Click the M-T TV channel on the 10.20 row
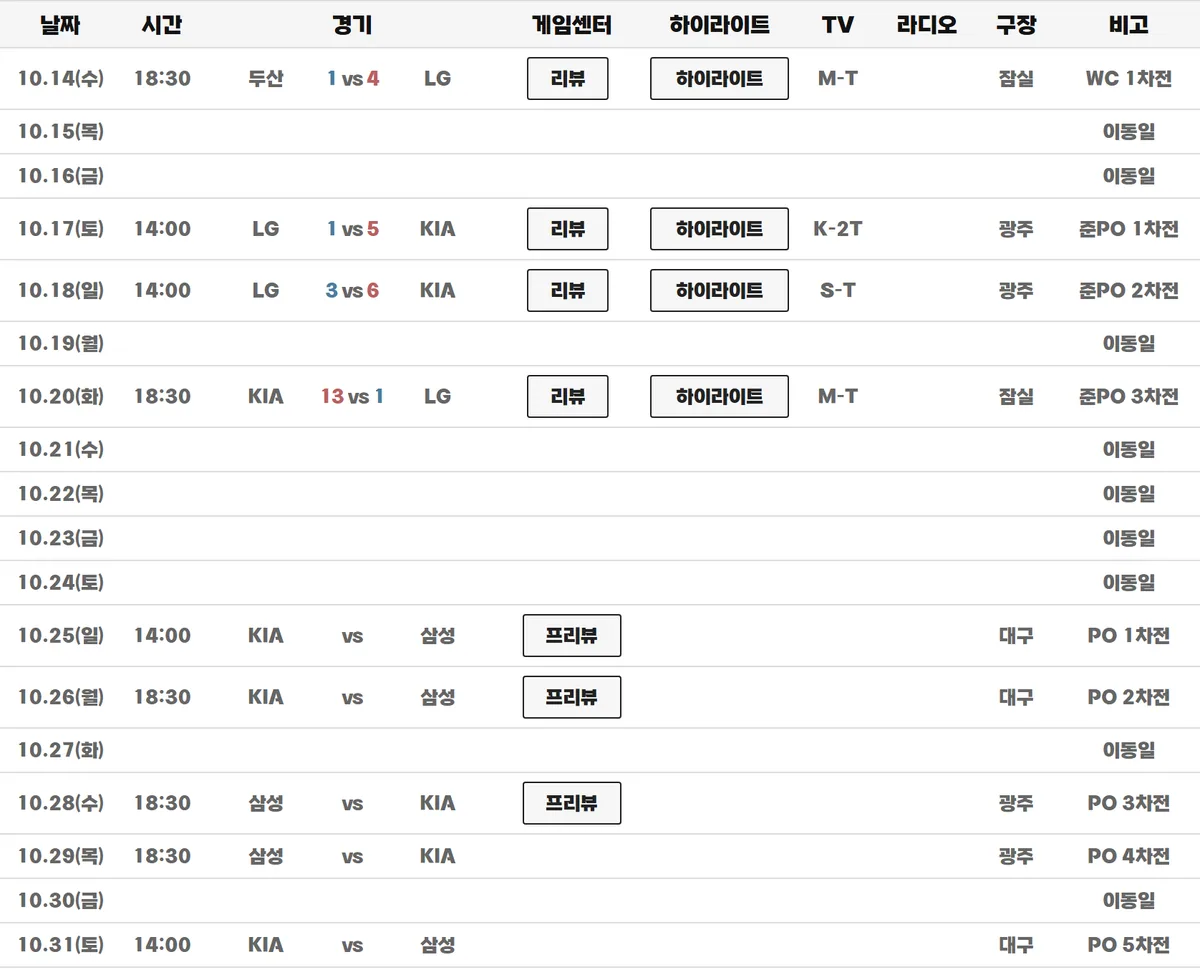 click(x=838, y=397)
